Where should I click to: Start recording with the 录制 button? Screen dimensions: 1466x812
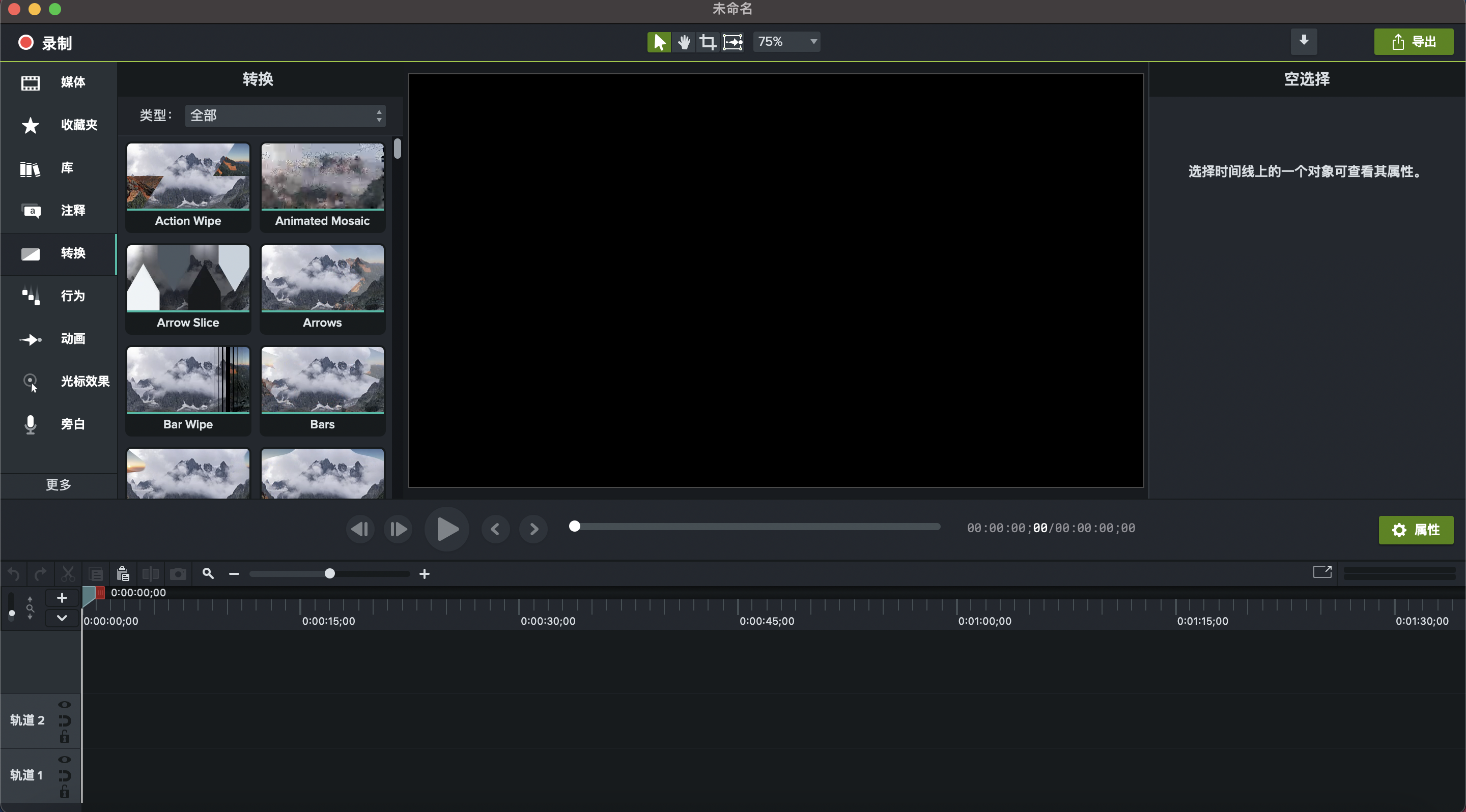point(45,43)
